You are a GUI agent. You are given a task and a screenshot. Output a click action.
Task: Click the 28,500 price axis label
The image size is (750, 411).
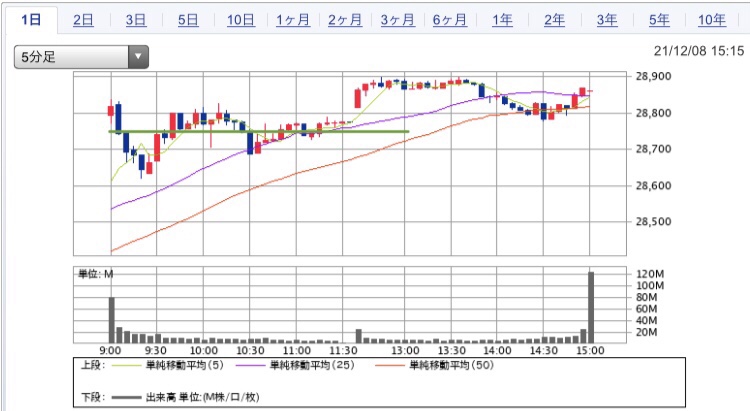(653, 222)
